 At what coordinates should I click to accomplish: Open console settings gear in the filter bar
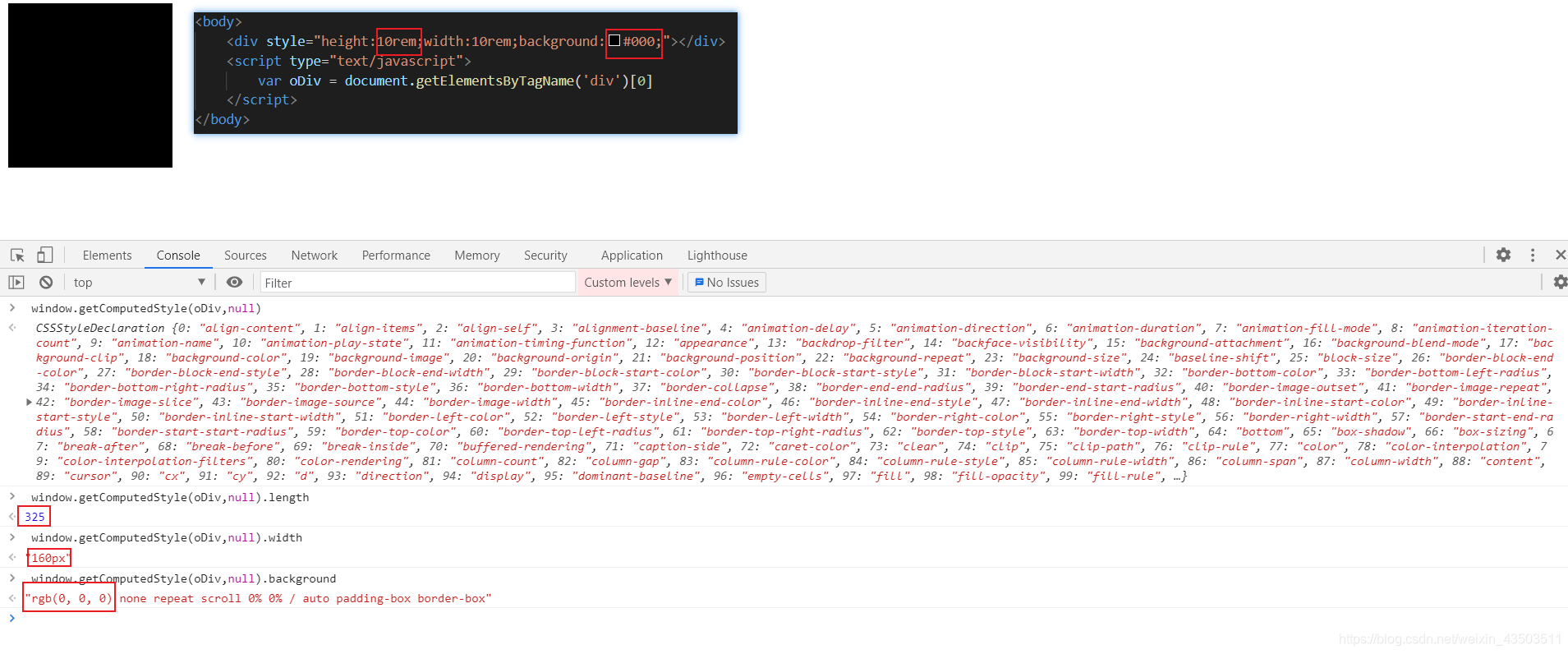pos(1560,282)
